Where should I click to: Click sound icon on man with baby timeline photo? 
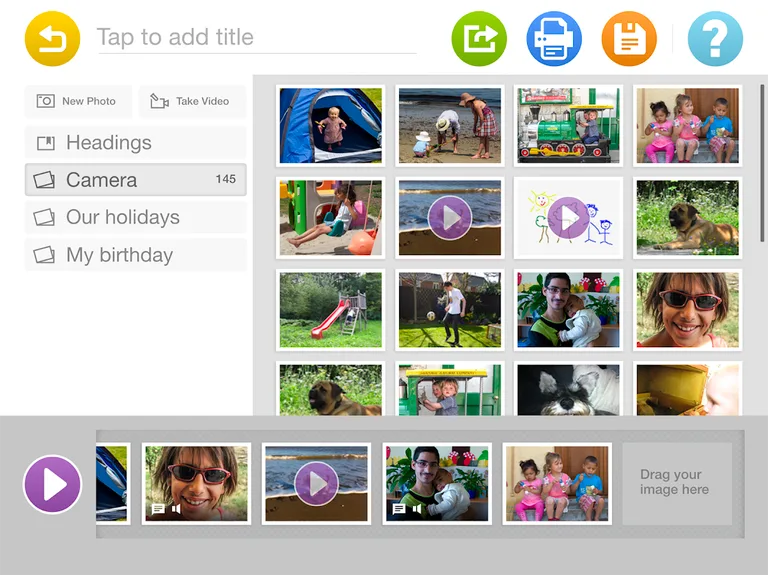pos(417,509)
